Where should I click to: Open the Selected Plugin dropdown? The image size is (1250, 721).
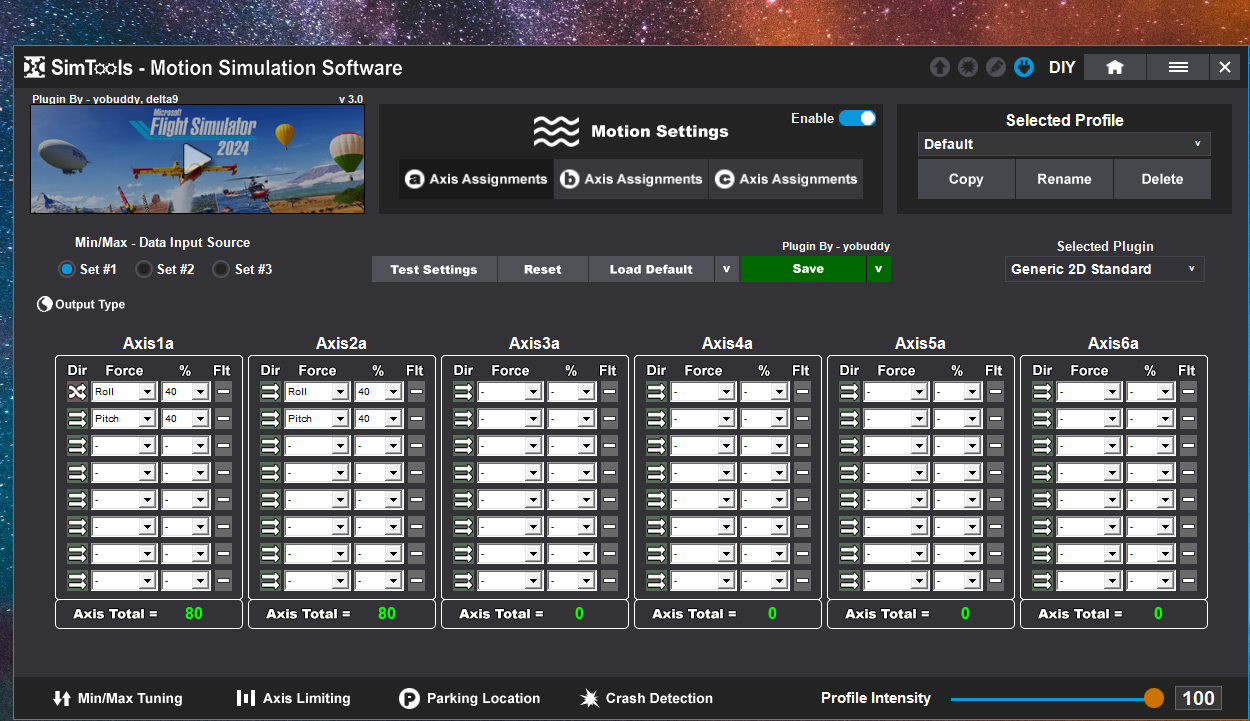click(1104, 268)
